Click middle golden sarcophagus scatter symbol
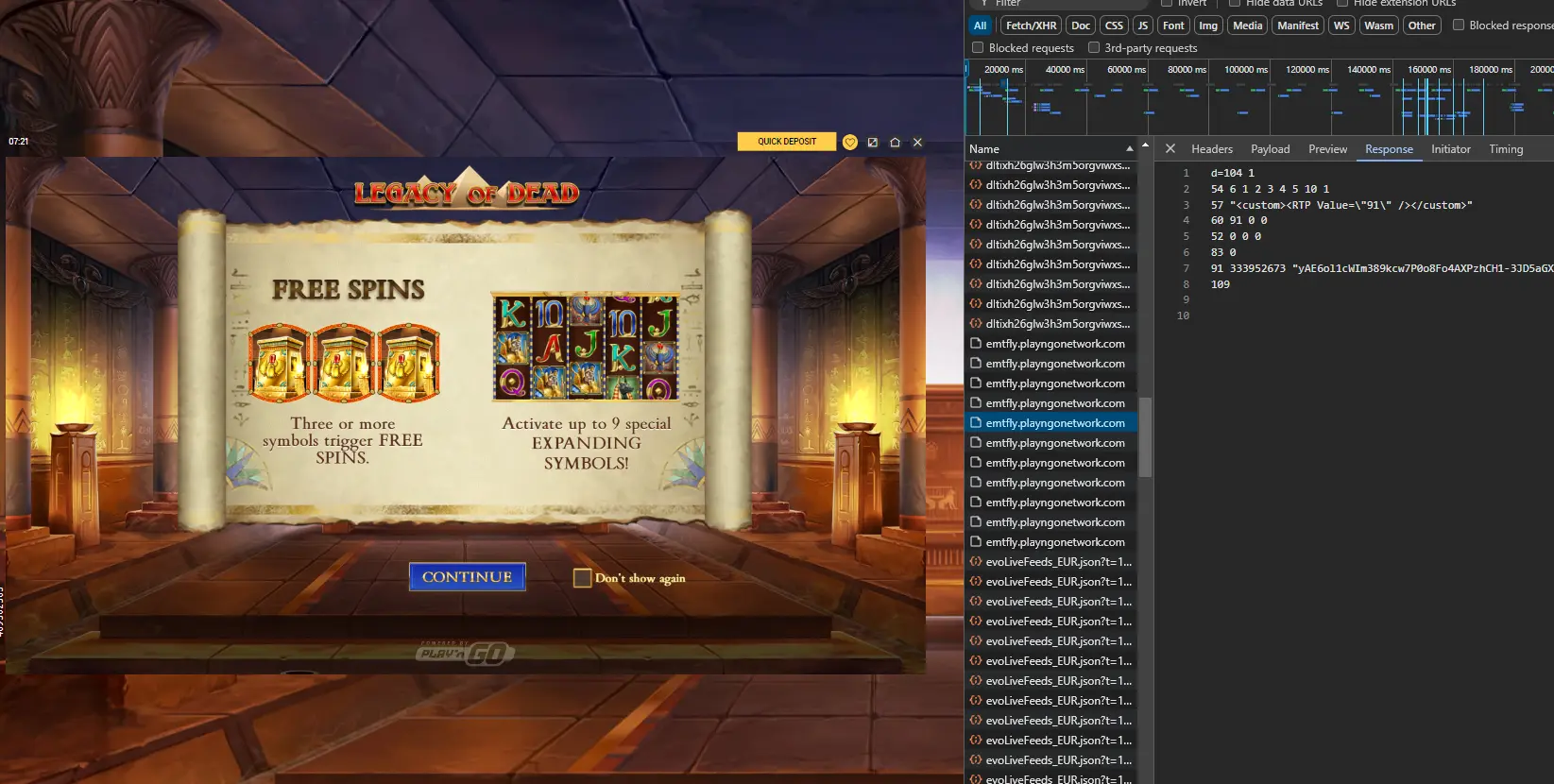This screenshot has width=1554, height=784. click(345, 363)
